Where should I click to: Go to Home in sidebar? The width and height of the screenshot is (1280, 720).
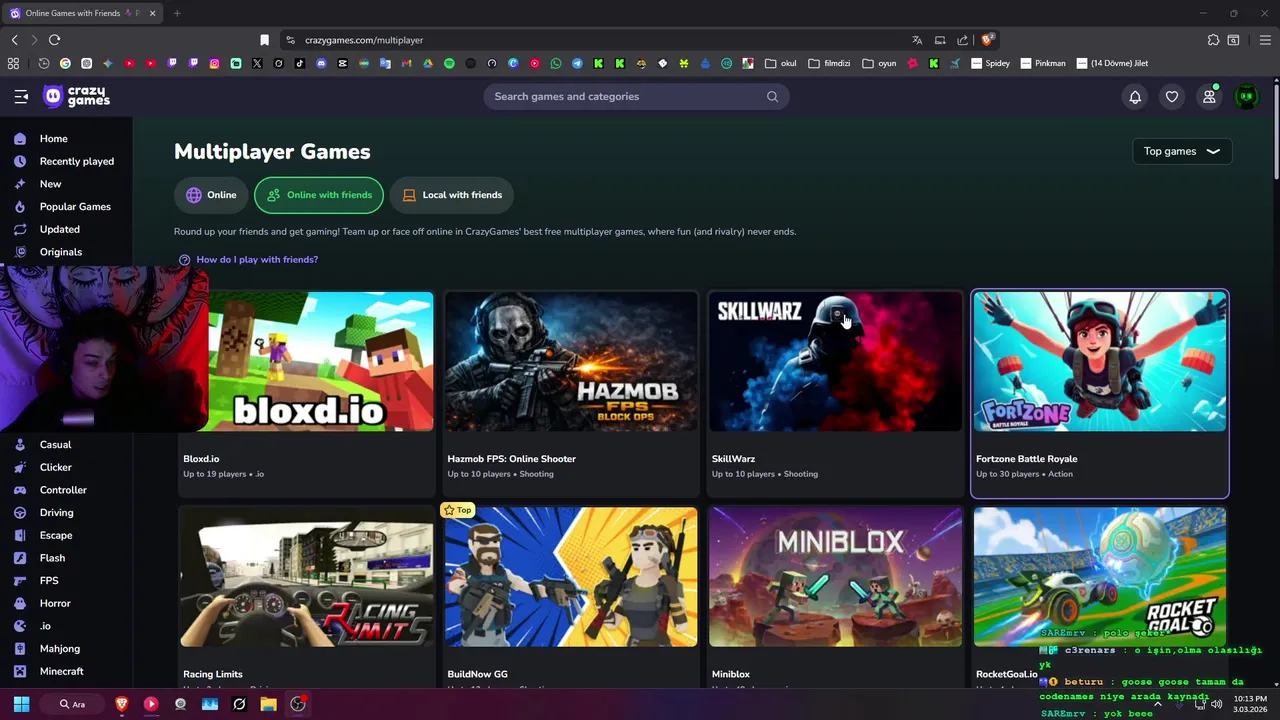[x=54, y=139]
